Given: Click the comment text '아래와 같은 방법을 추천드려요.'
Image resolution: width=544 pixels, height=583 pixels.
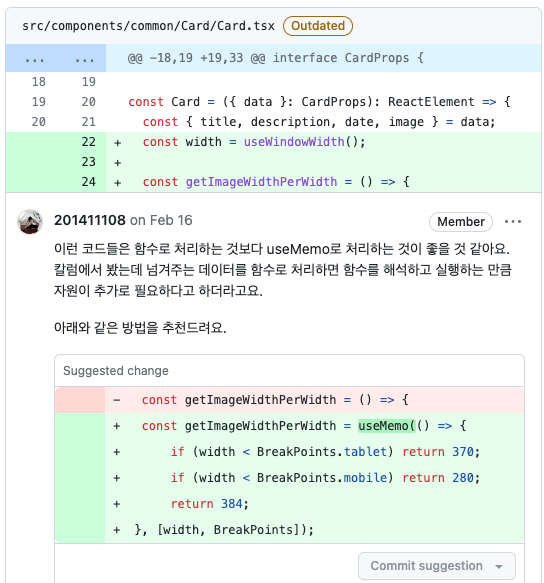Looking at the screenshot, I should tap(140, 328).
